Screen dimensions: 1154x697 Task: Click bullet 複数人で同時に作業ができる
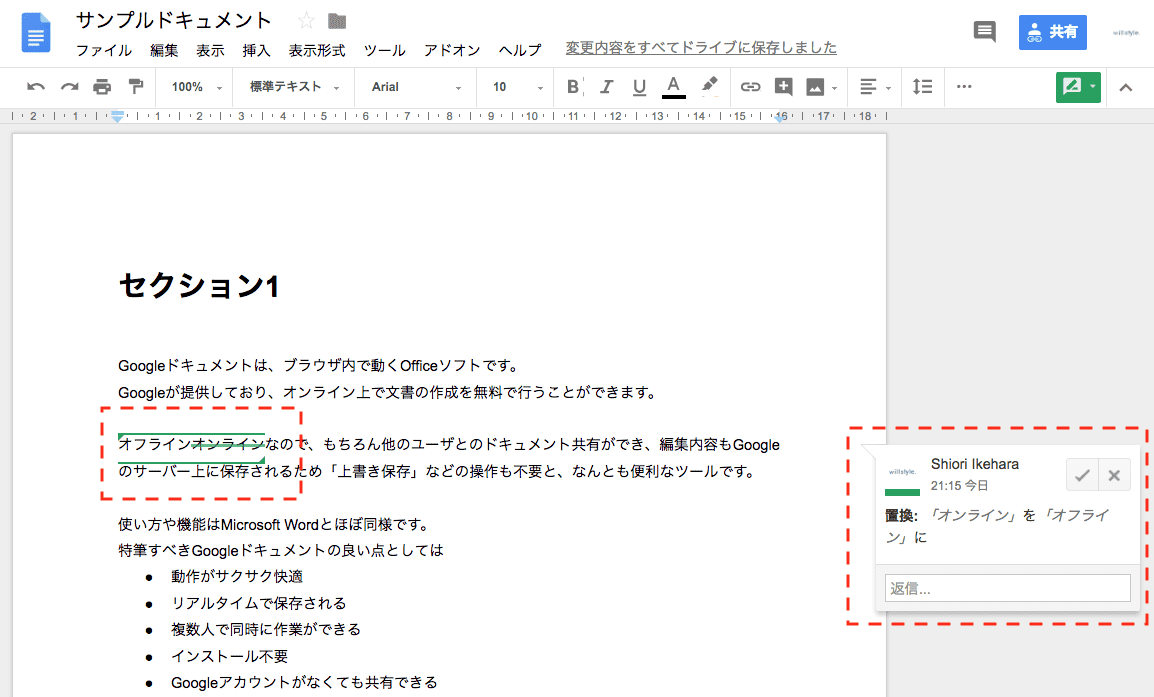[x=266, y=629]
